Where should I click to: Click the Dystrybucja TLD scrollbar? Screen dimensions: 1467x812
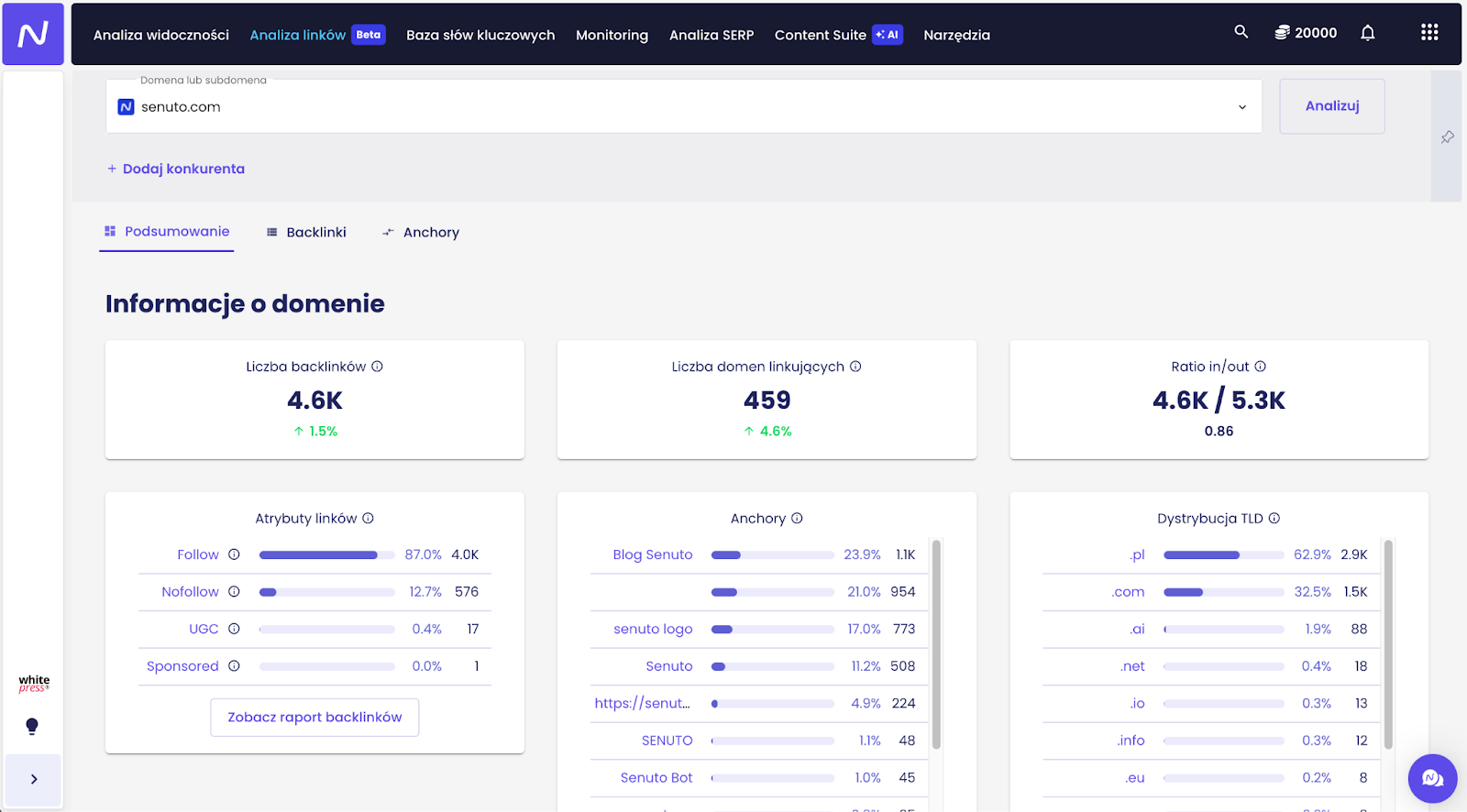pos(1388,644)
